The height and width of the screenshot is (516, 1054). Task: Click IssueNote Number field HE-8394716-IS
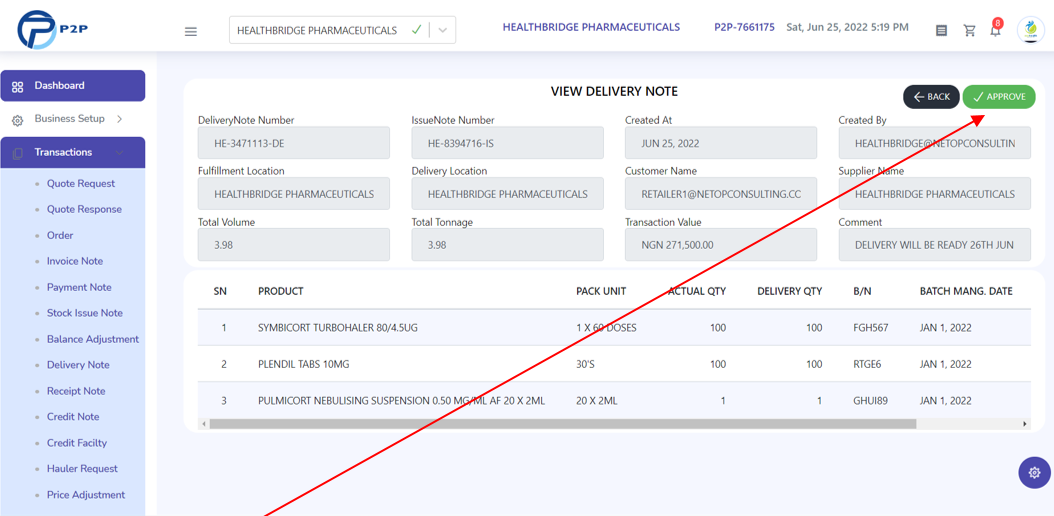click(x=508, y=143)
